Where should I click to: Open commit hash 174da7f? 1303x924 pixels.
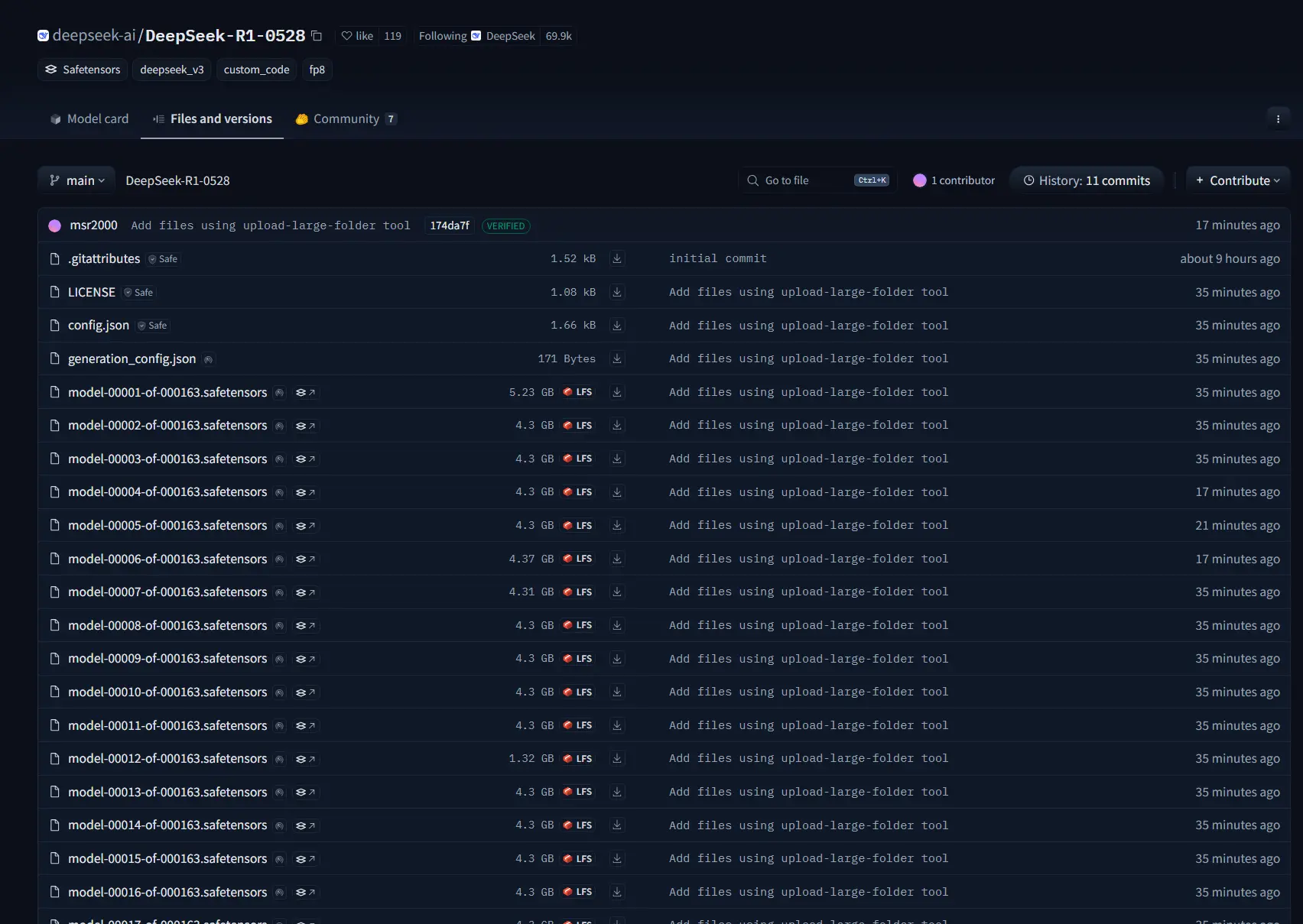click(450, 225)
